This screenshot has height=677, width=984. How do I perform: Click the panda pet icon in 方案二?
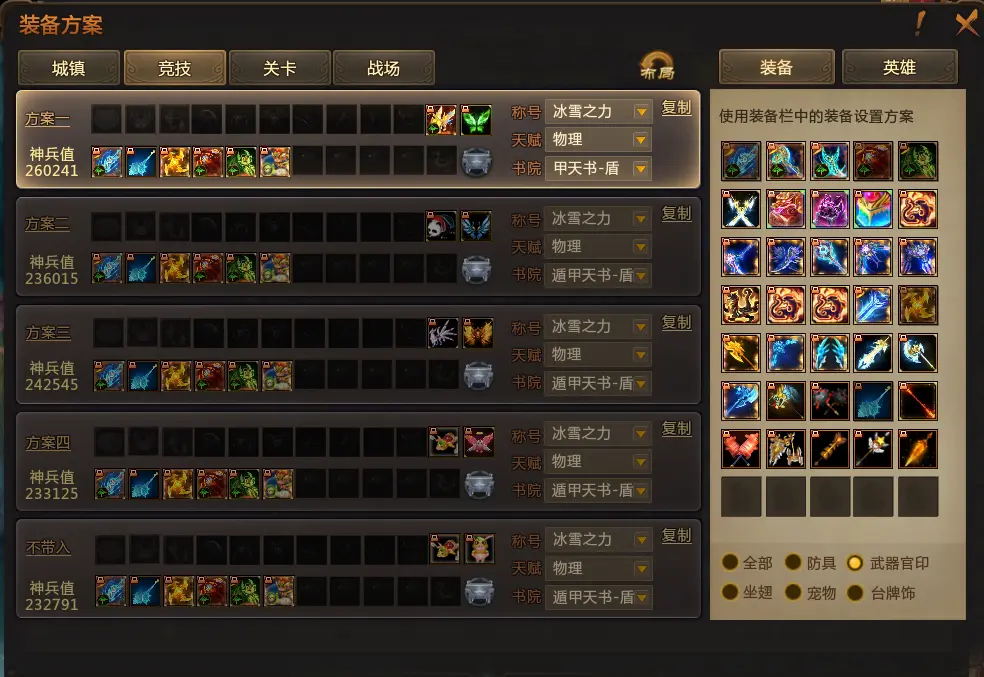click(x=441, y=227)
